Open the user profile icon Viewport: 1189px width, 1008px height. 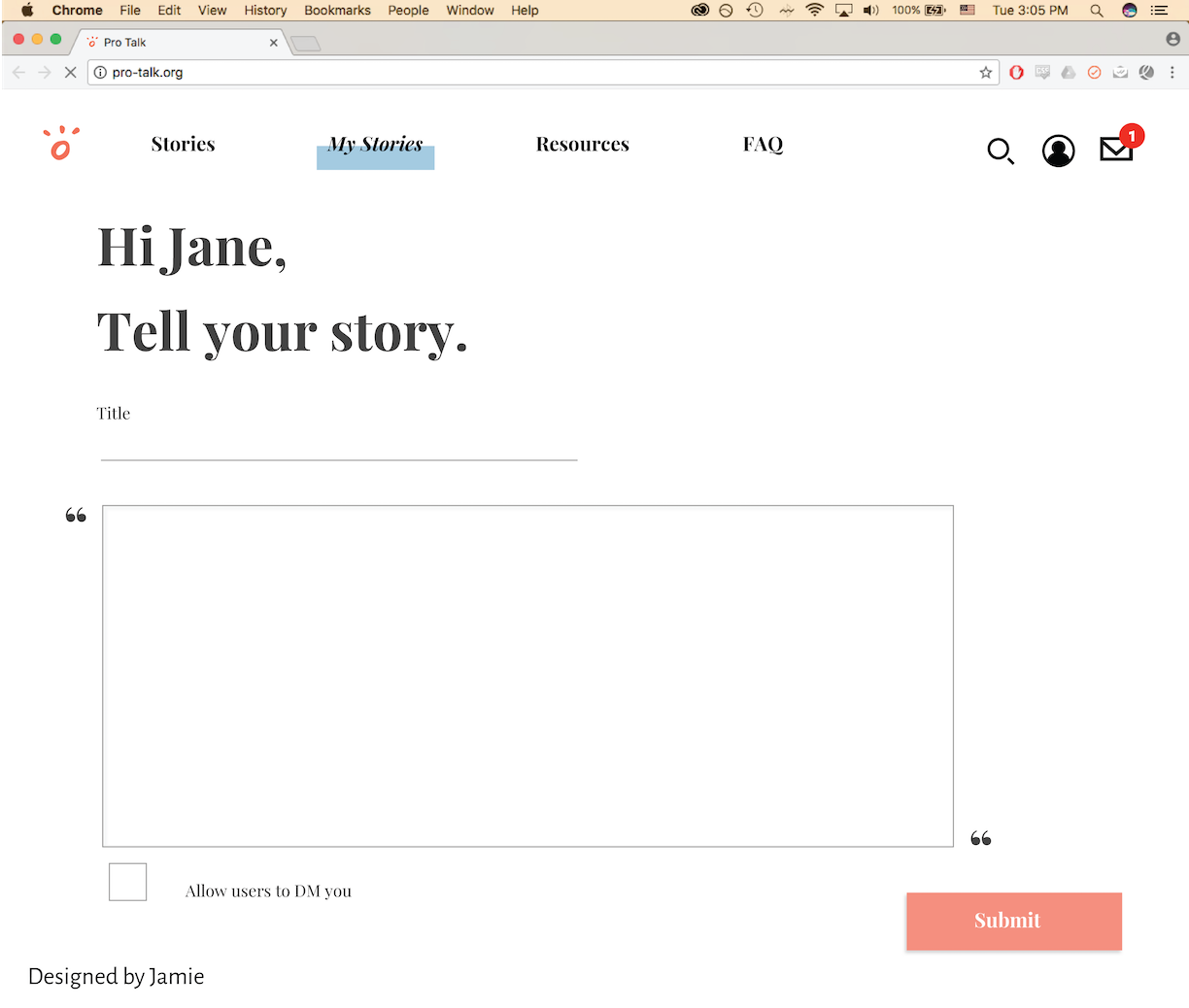[x=1058, y=151]
